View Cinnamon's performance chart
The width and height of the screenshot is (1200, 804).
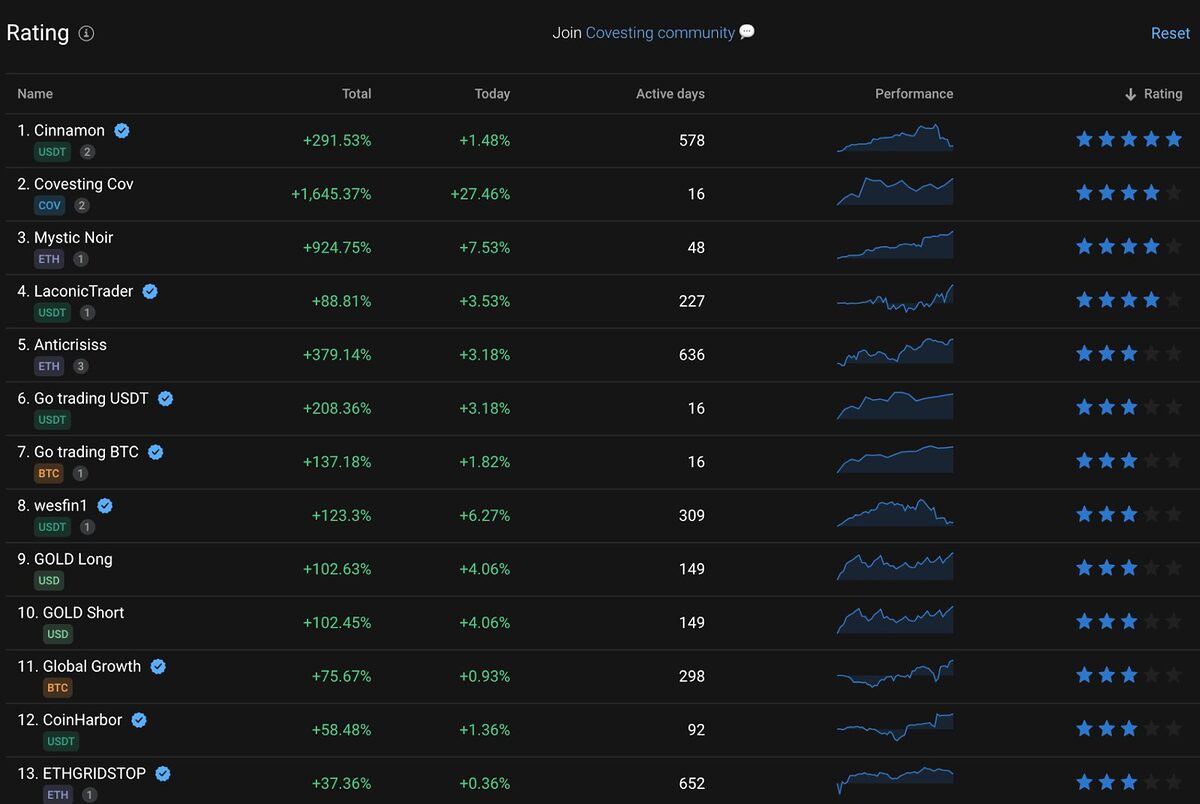895,137
